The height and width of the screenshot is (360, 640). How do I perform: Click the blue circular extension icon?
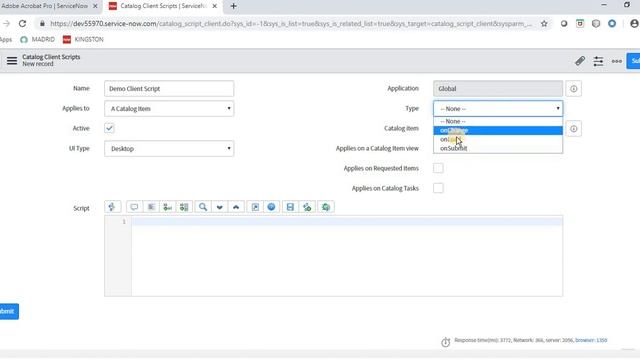tap(612, 24)
